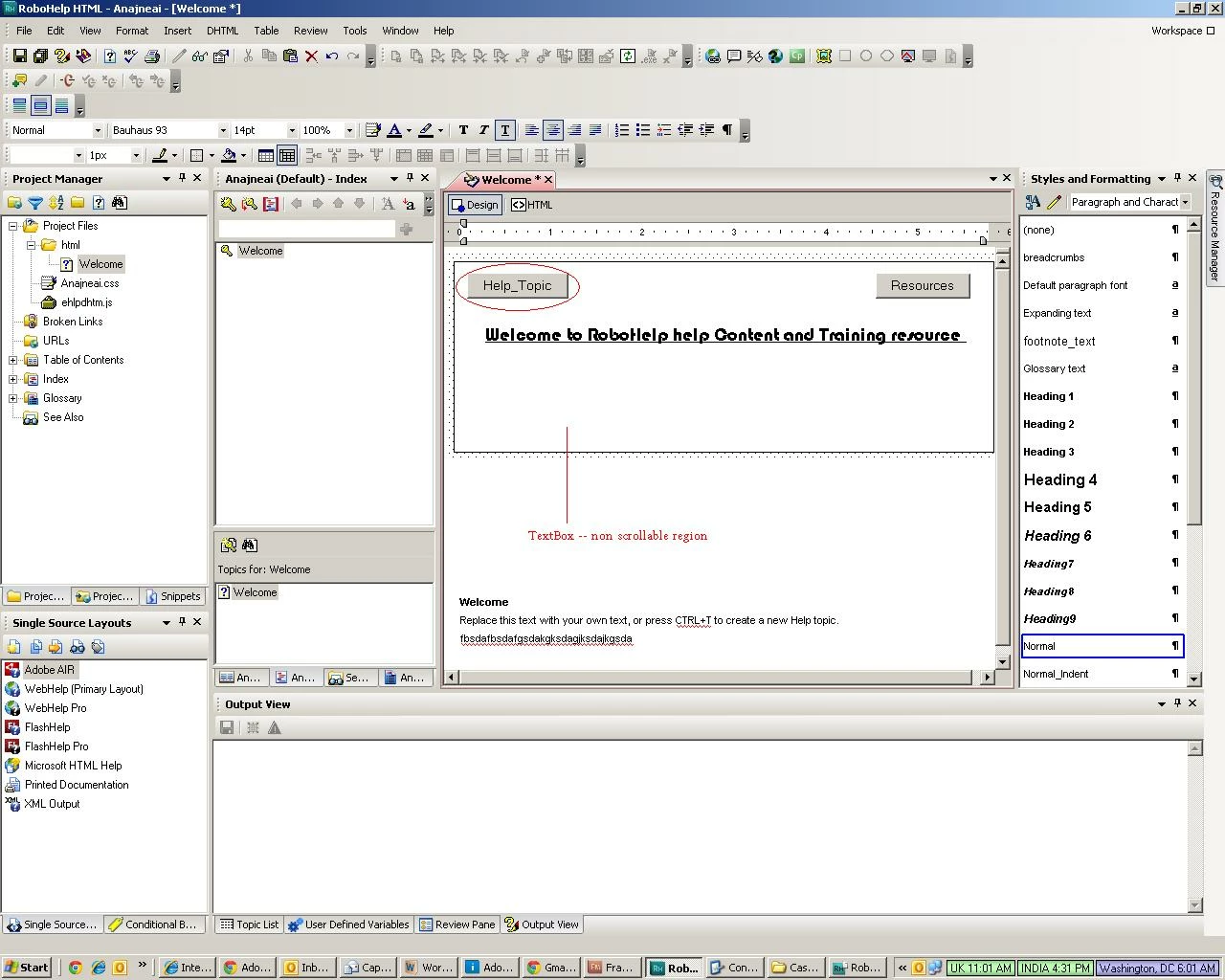Image resolution: width=1225 pixels, height=980 pixels.
Task: Toggle bold formatting T button
Action: click(x=463, y=130)
